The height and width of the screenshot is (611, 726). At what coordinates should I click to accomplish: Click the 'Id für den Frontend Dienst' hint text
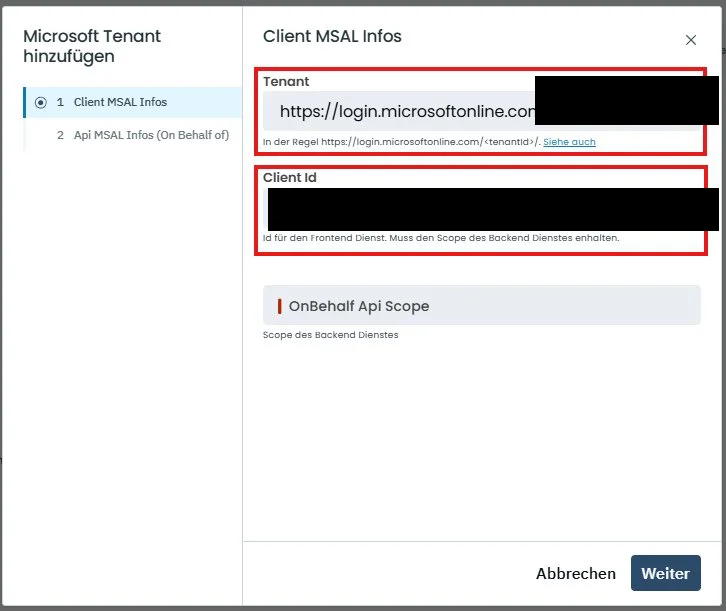[441, 238]
